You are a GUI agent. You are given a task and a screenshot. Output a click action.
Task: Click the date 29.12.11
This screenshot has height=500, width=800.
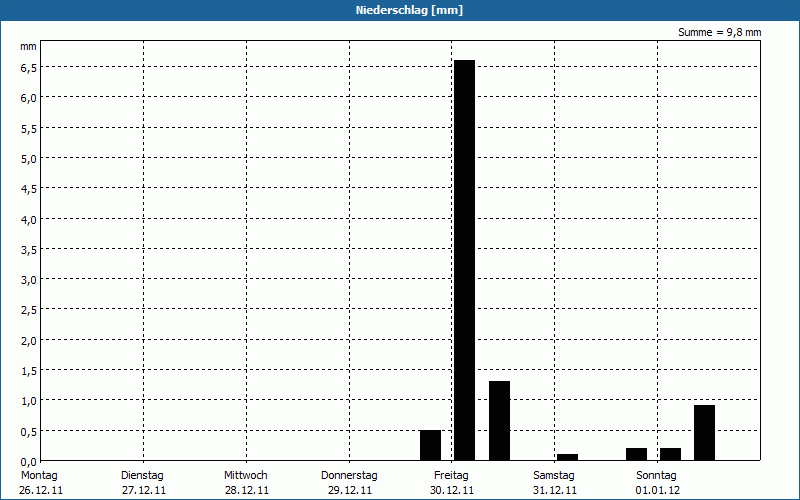pyautogui.click(x=349, y=490)
